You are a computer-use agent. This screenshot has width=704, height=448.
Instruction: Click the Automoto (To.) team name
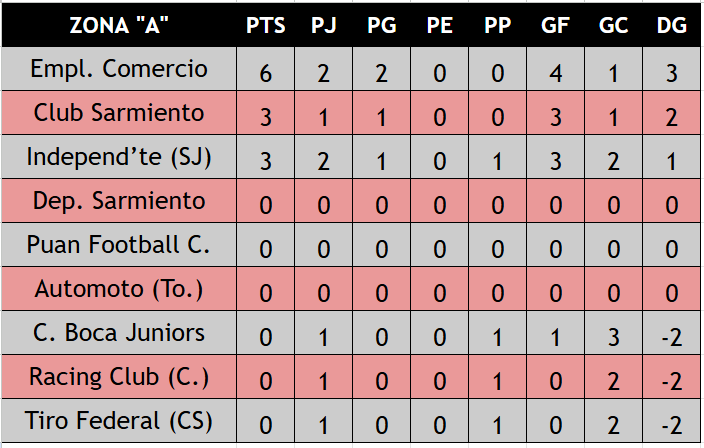tap(119, 289)
